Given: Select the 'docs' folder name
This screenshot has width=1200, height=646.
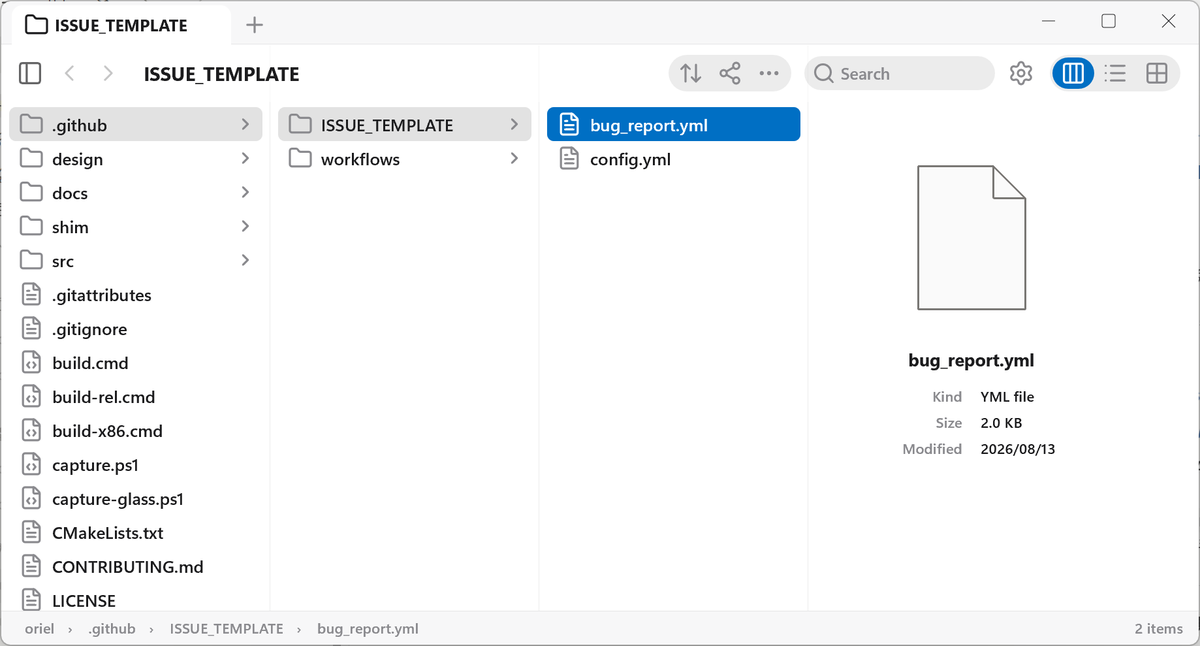Looking at the screenshot, I should pos(70,193).
